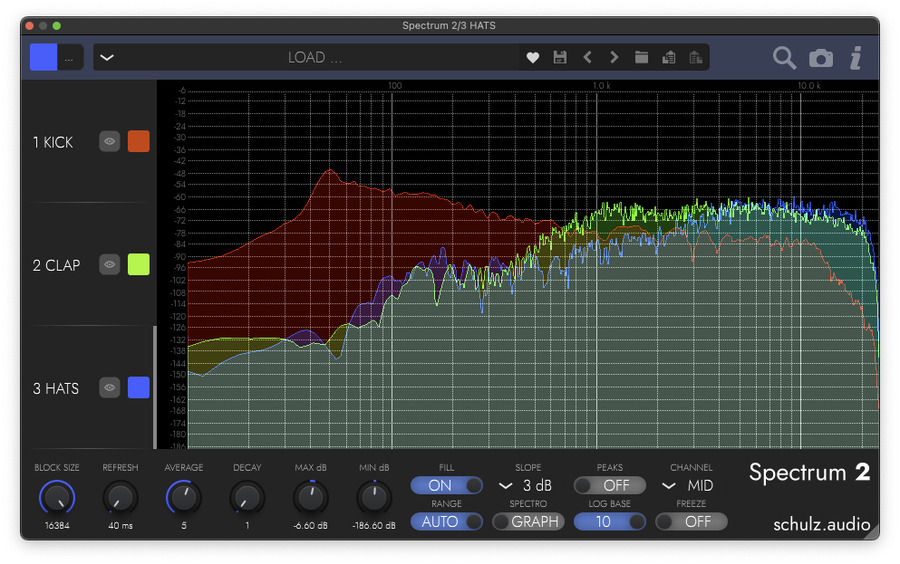Click the paste preset clipboard icon
This screenshot has height=564, width=900.
696,57
